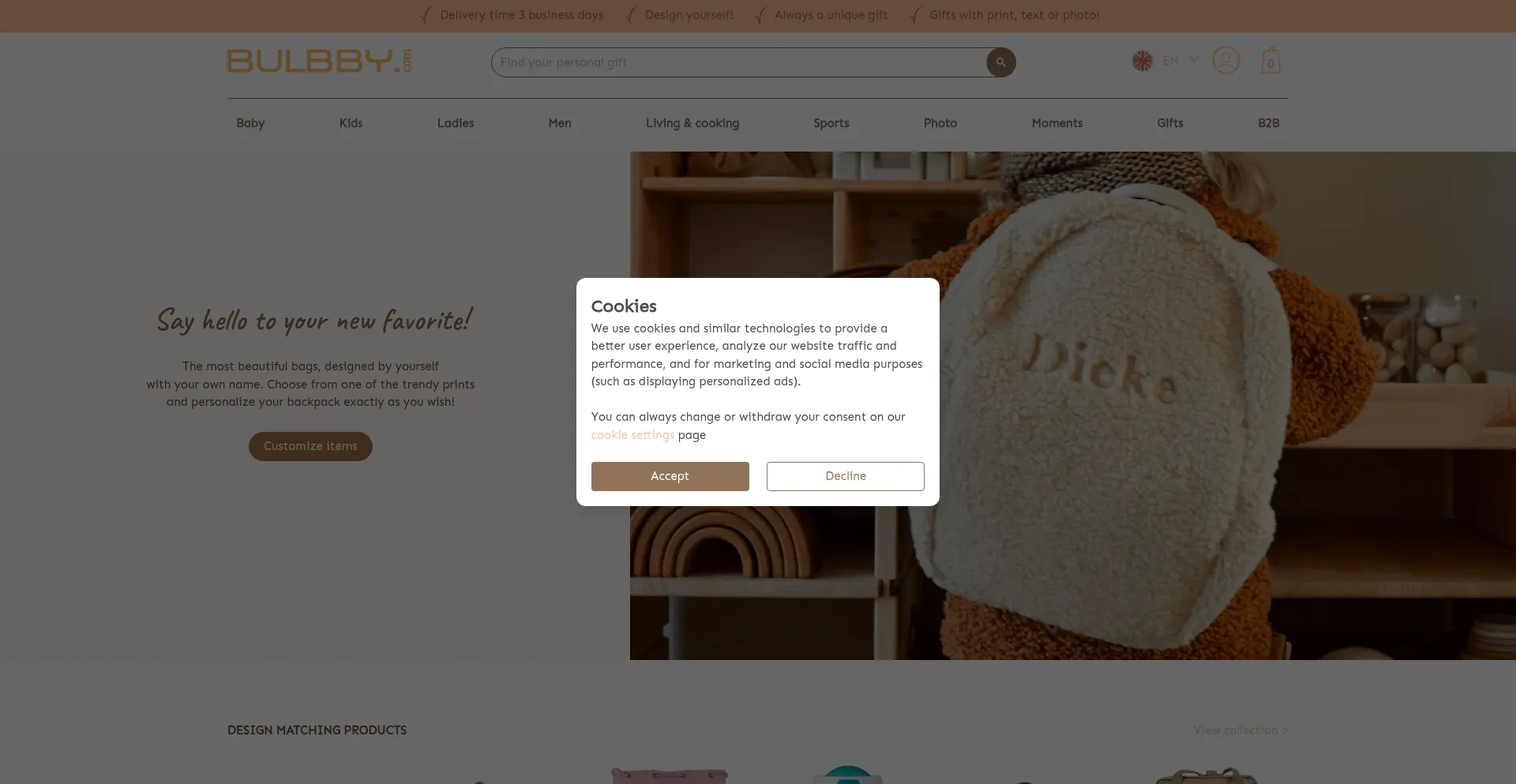Click the Customize items button
The width and height of the screenshot is (1516, 784).
[x=310, y=446]
